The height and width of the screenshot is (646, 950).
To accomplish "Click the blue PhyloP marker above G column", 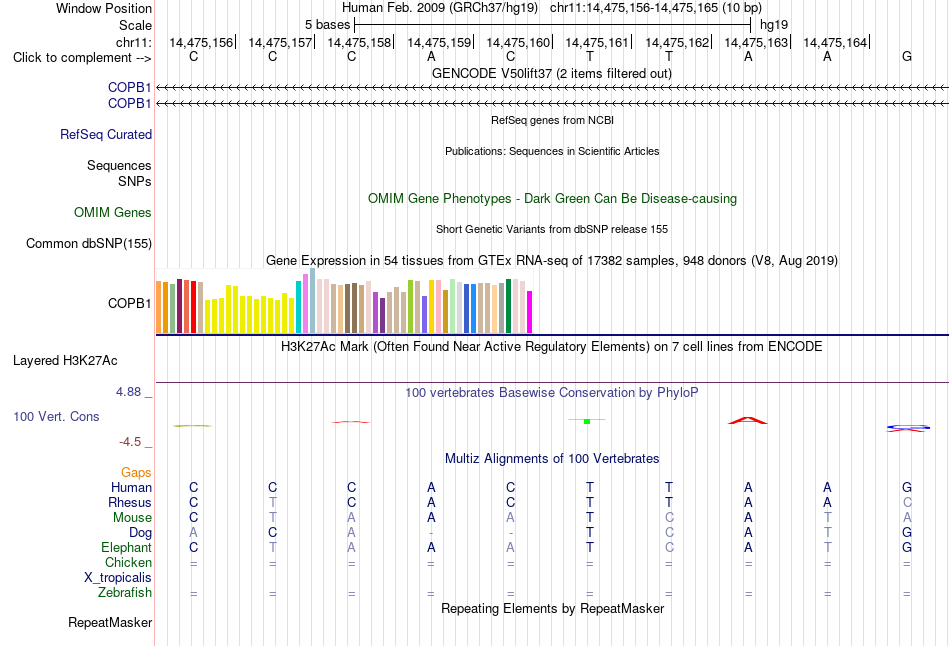I will tap(906, 427).
